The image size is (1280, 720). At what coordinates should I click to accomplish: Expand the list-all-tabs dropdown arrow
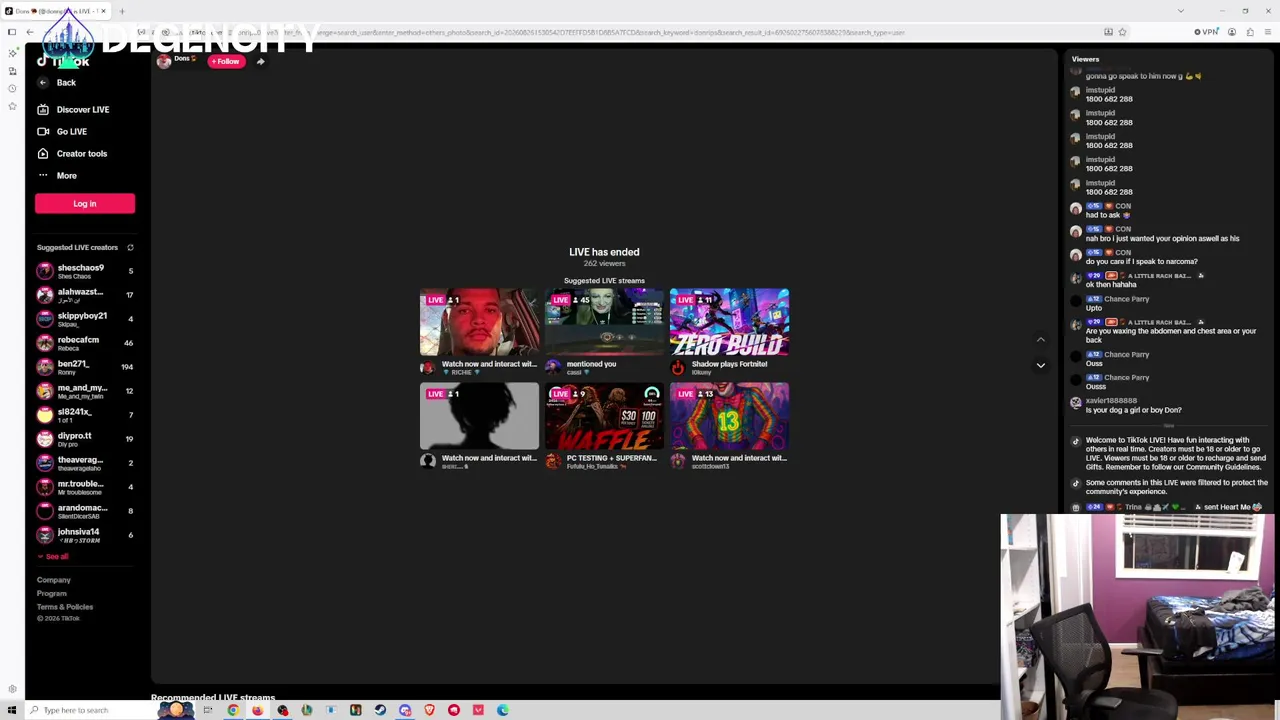1180,11
